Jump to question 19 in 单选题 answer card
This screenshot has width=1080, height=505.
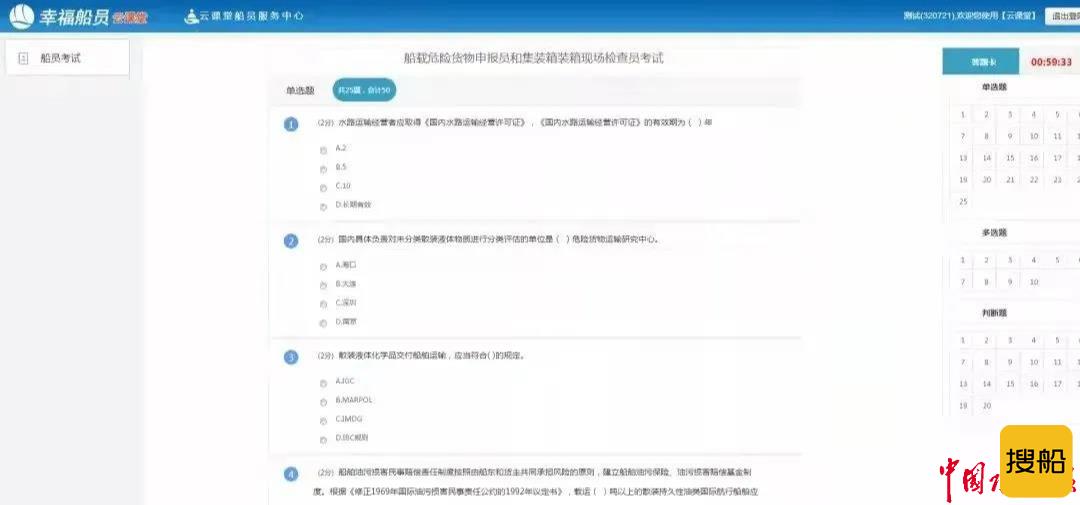click(962, 179)
